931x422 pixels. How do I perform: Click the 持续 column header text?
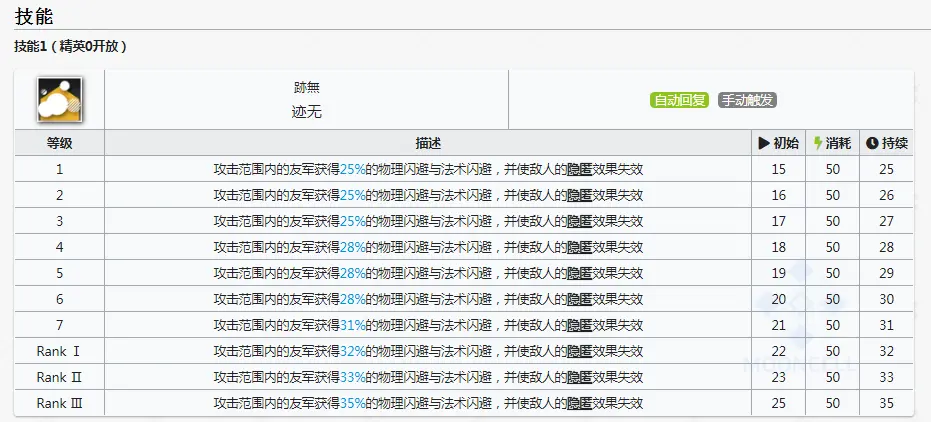[894, 143]
